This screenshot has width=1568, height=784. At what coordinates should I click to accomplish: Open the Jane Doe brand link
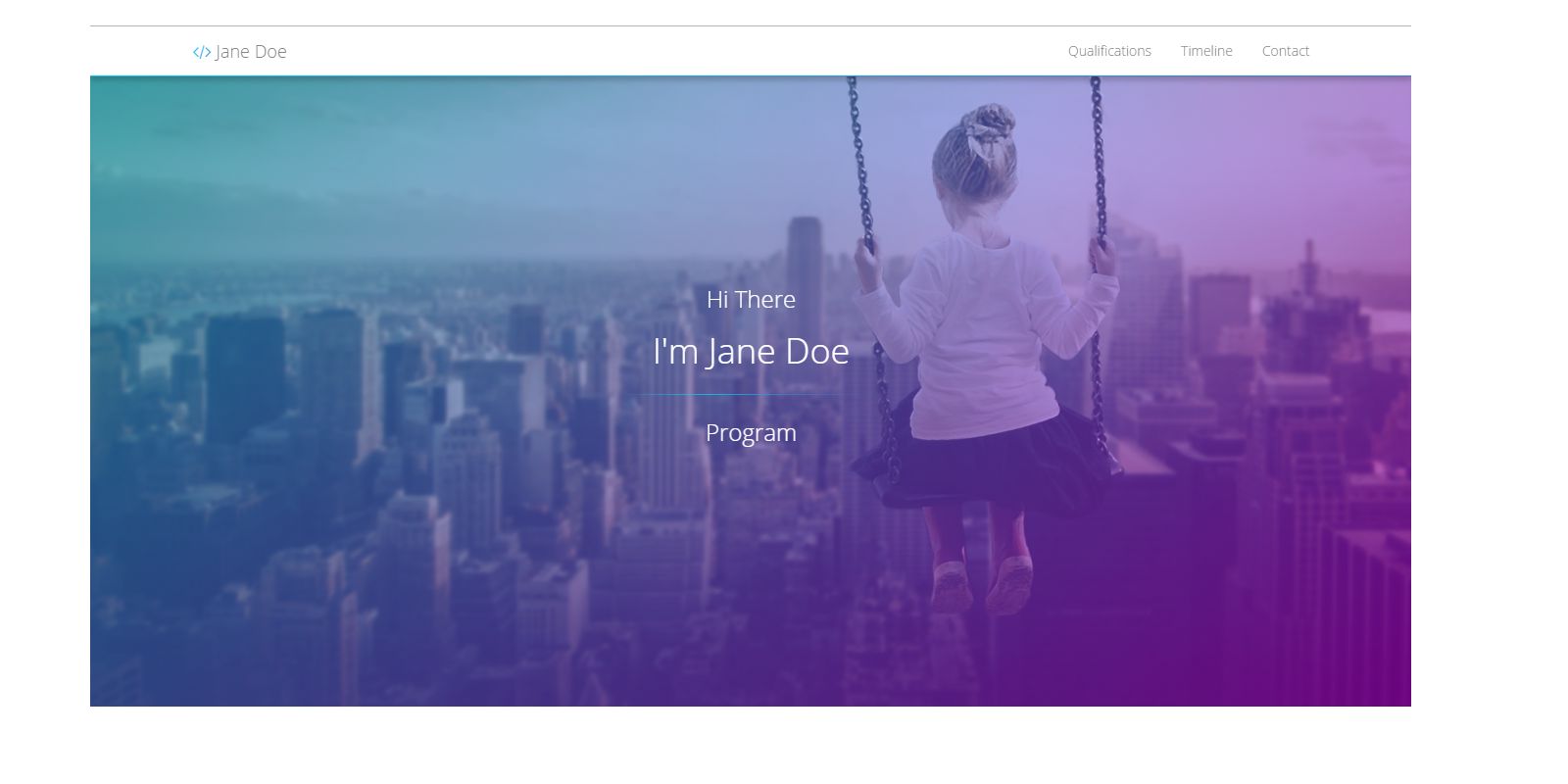coord(240,52)
